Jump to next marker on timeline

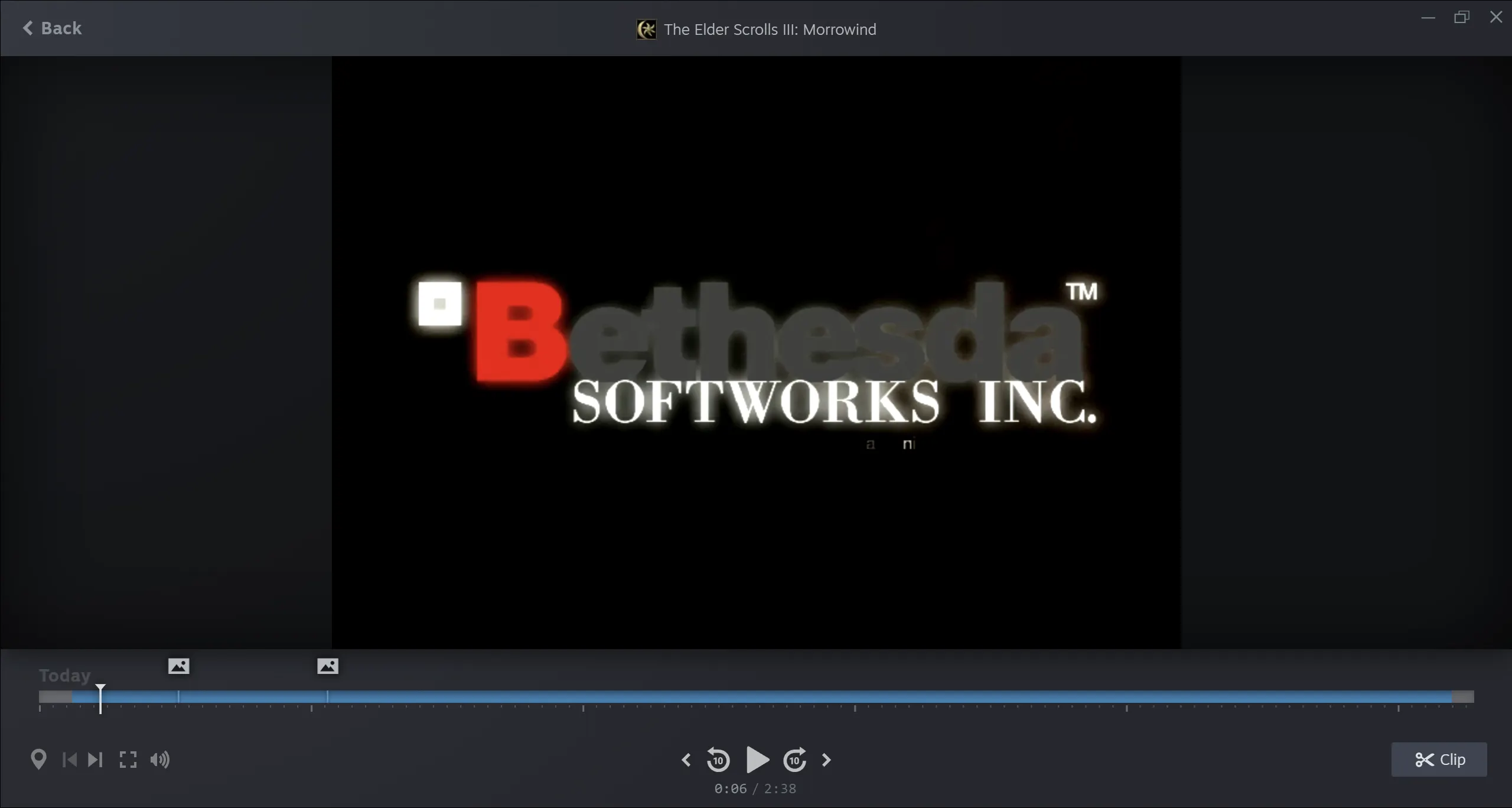[95, 760]
